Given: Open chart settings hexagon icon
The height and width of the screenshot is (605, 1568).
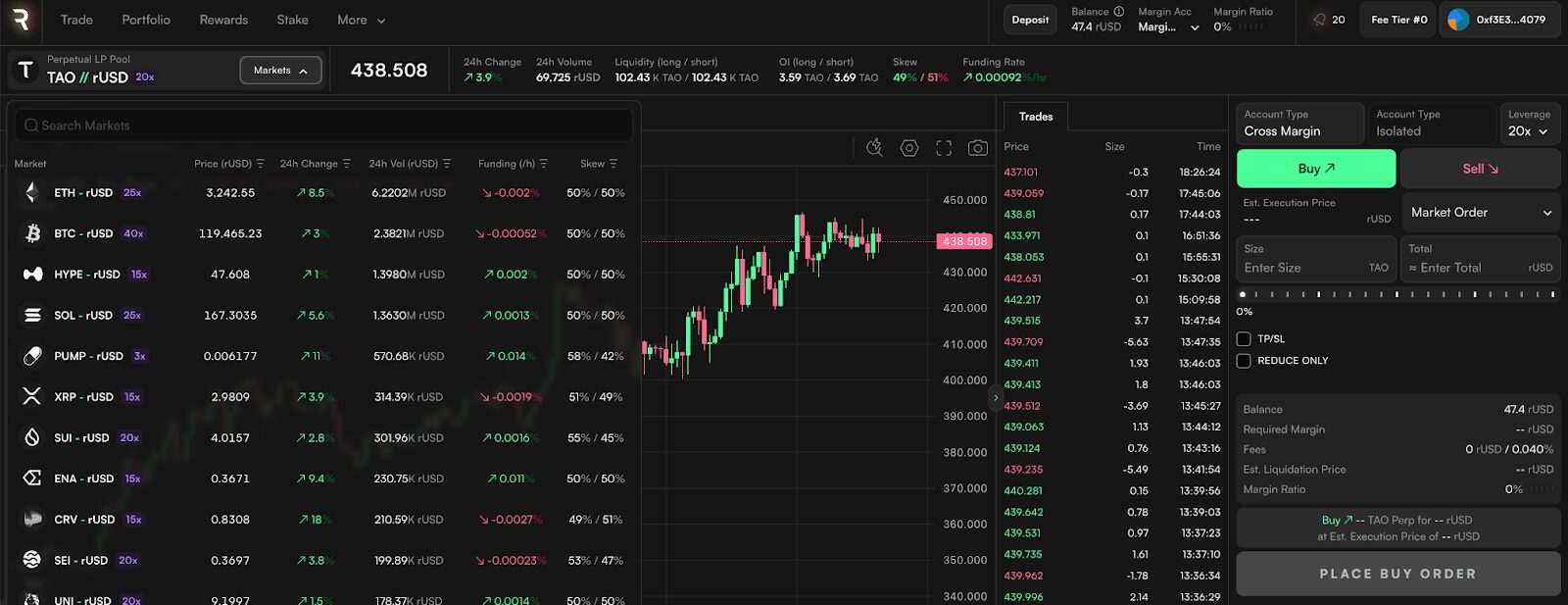Looking at the screenshot, I should pyautogui.click(x=909, y=147).
